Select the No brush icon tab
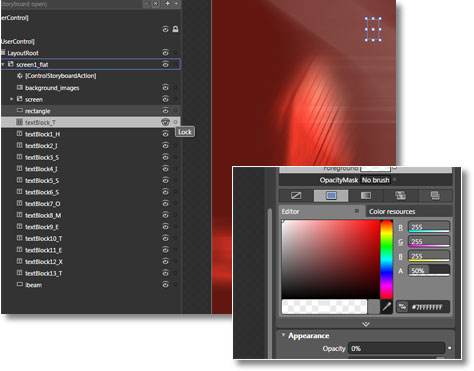This screenshot has height=371, width=474. tap(296, 196)
